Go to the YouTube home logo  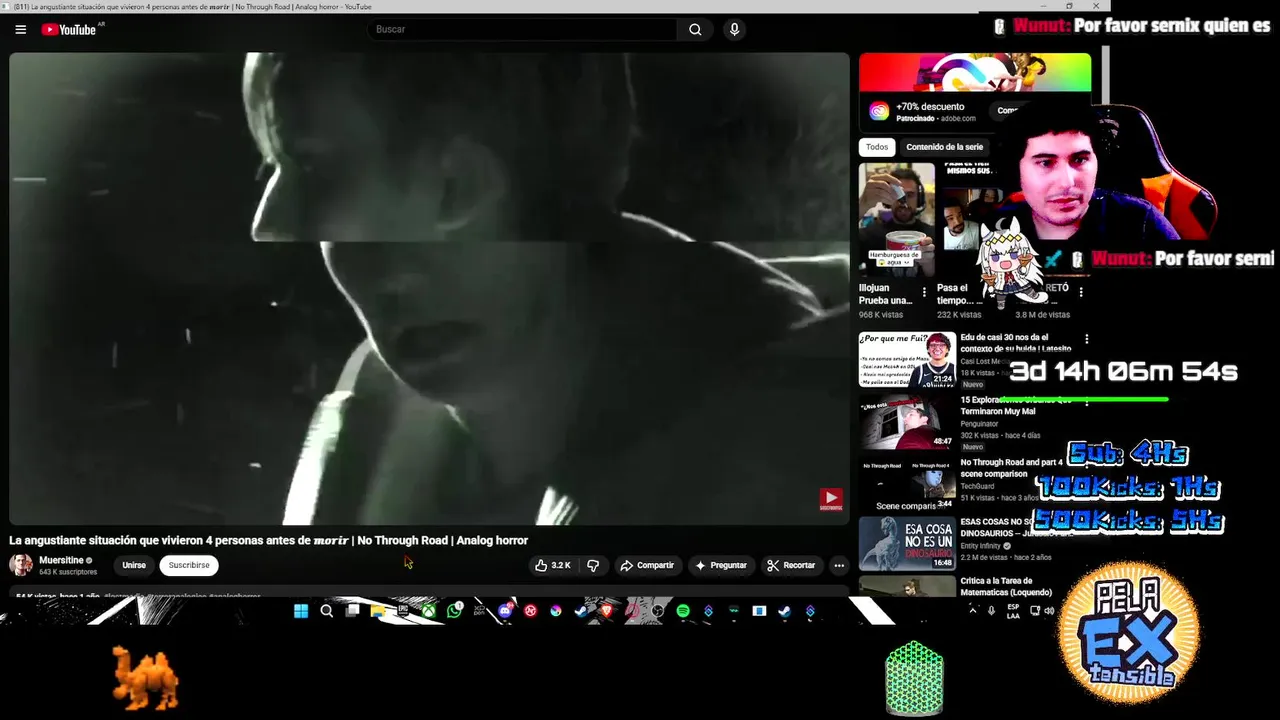68,29
